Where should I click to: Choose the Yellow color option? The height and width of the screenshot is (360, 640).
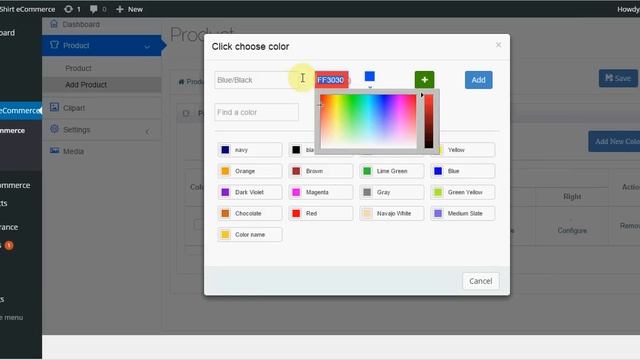[467, 150]
